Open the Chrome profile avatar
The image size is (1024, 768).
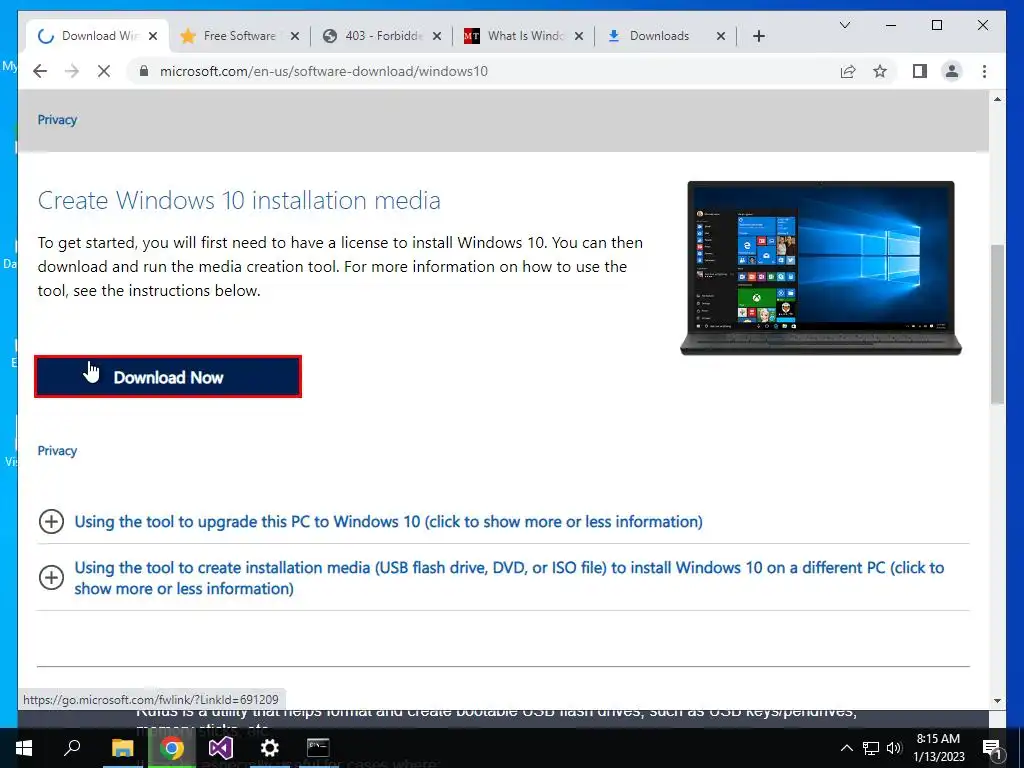click(952, 71)
